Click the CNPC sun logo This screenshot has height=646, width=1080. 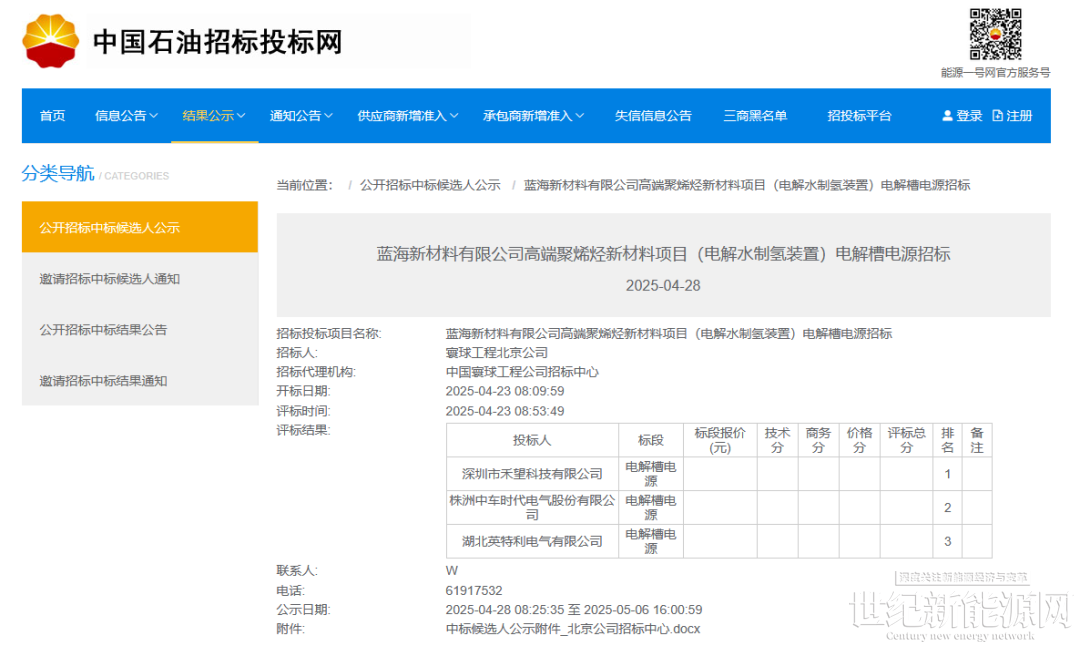(50, 41)
